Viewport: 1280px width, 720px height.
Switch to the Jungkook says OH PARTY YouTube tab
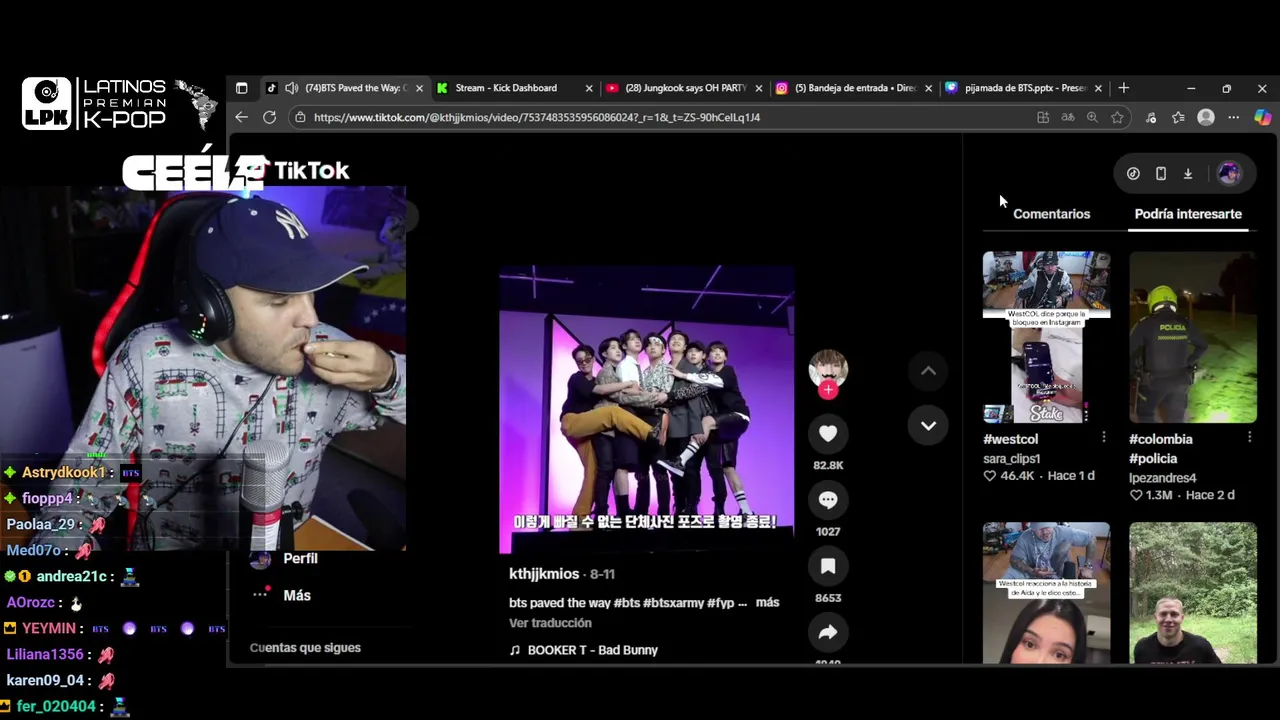coord(684,88)
